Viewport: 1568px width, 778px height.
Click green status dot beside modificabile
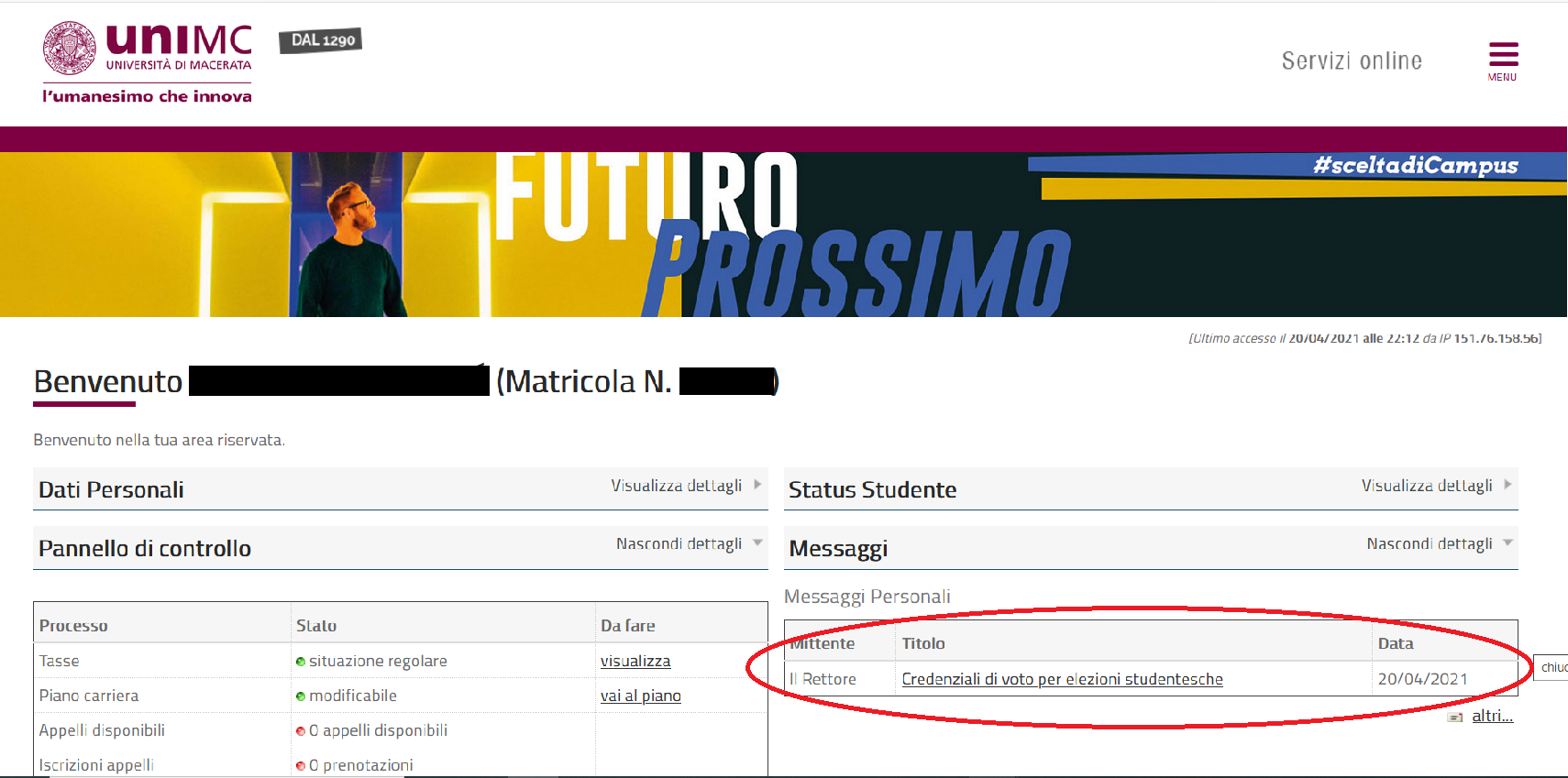click(301, 696)
